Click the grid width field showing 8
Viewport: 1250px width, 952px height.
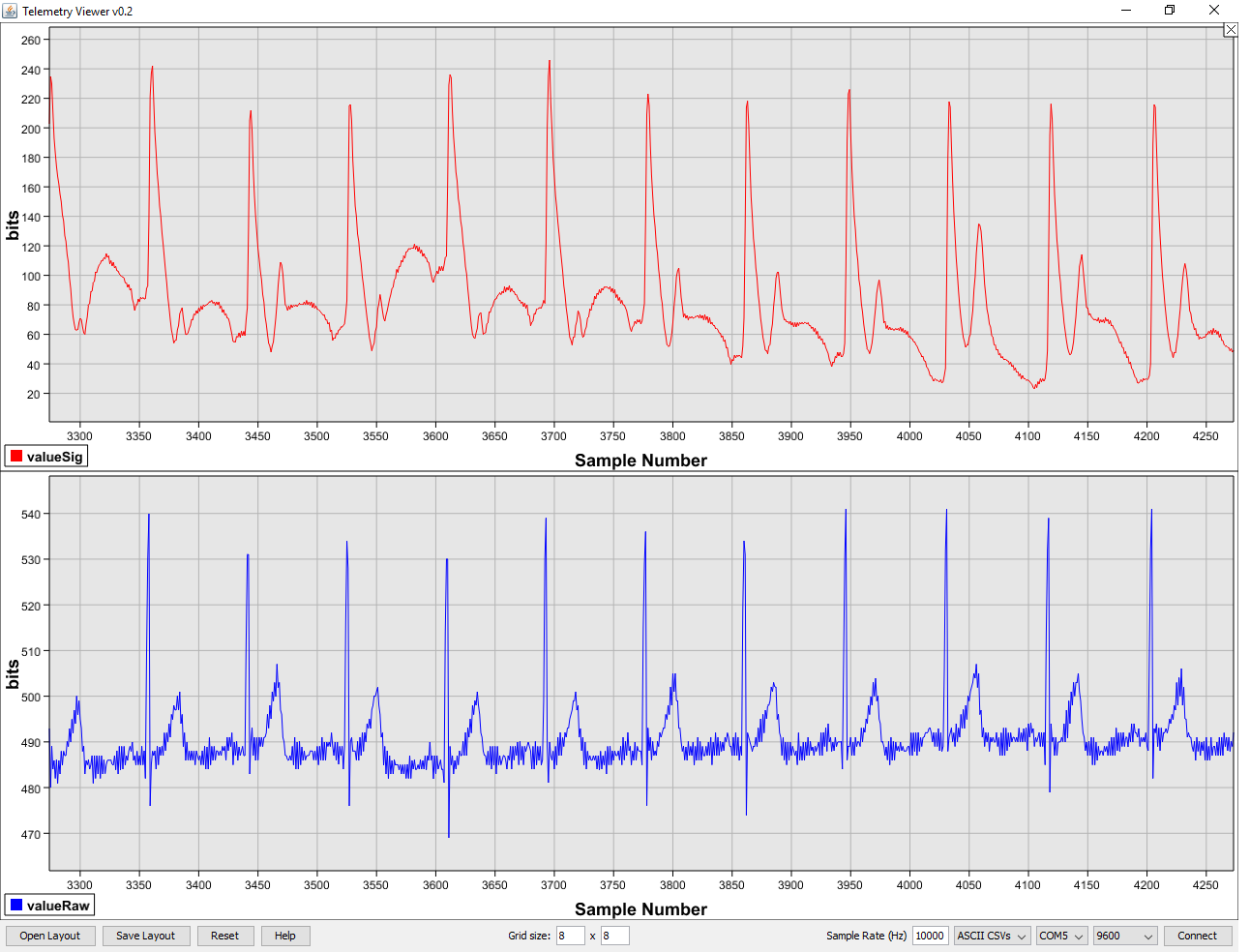(570, 936)
